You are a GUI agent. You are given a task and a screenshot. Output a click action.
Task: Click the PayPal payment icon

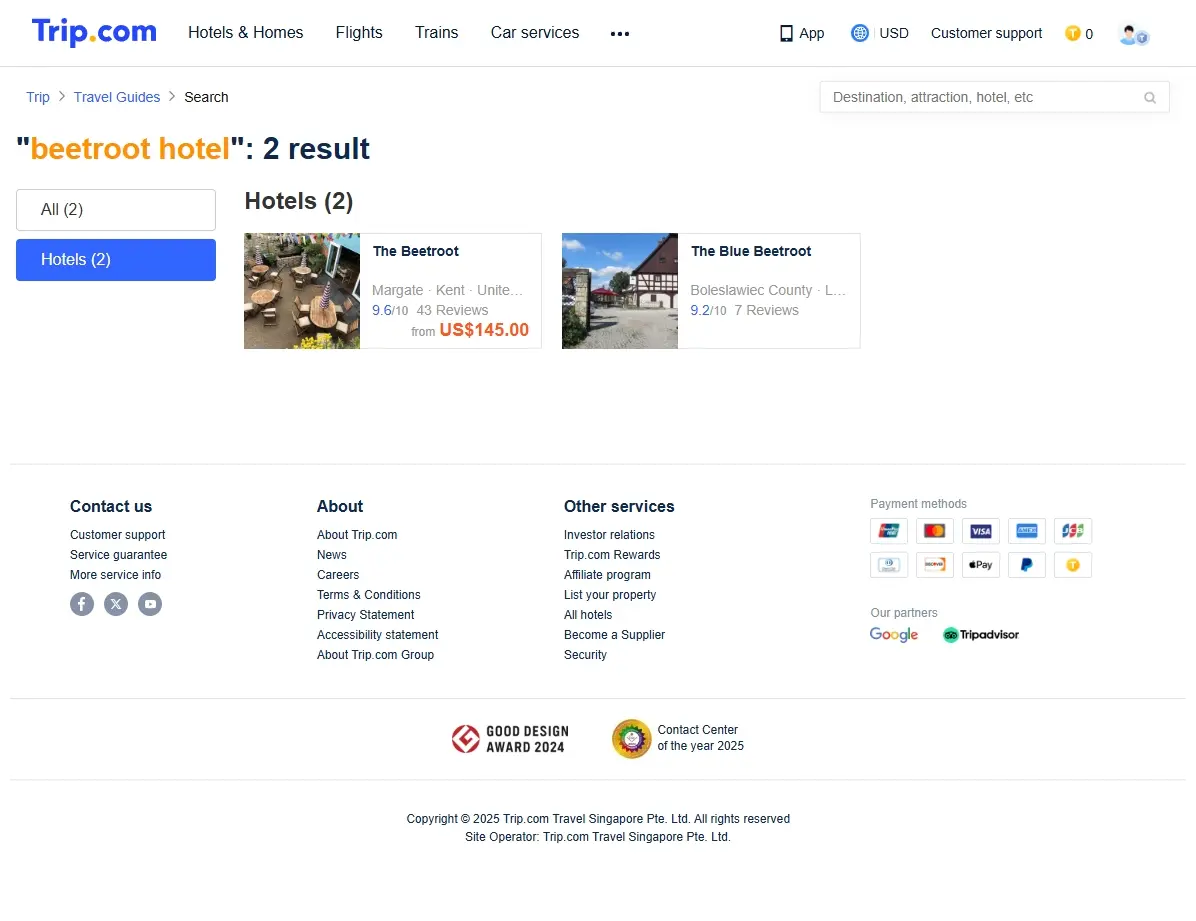1027,565
